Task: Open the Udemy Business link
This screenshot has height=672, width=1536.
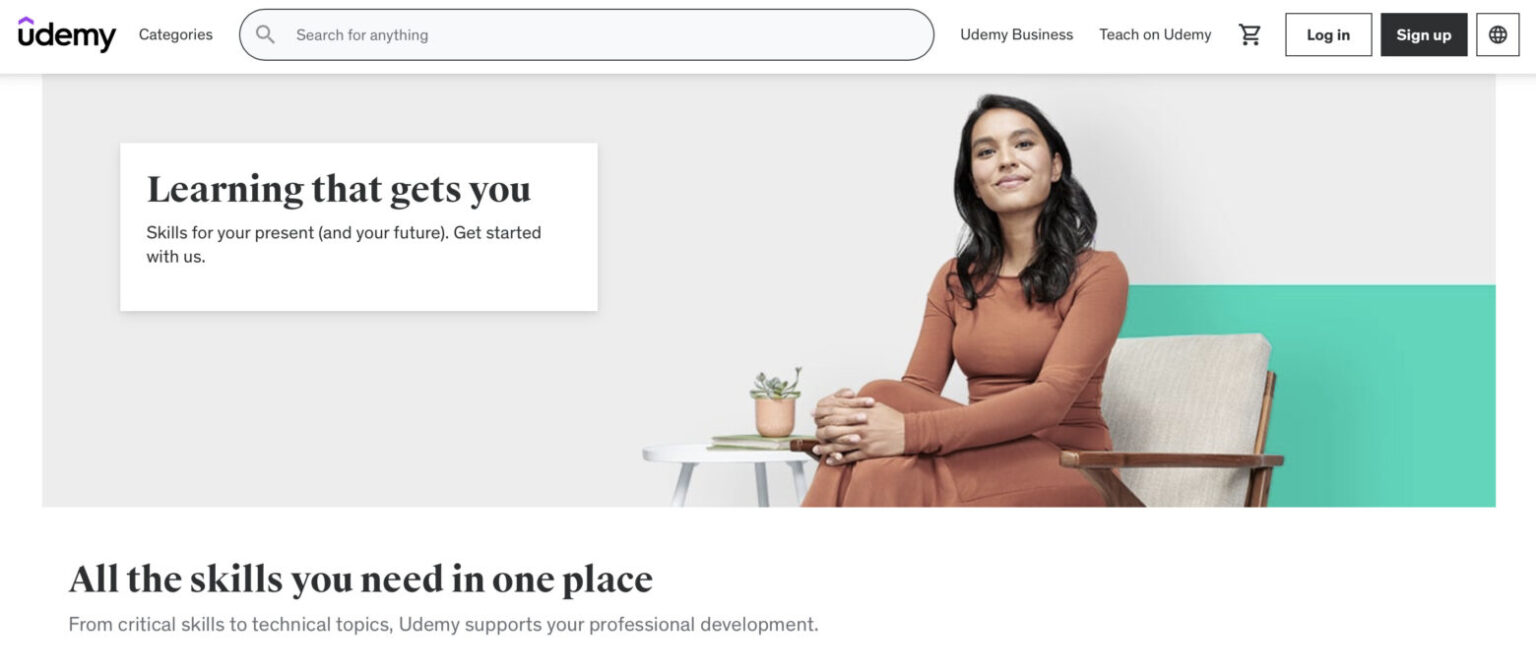Action: [x=1016, y=35]
